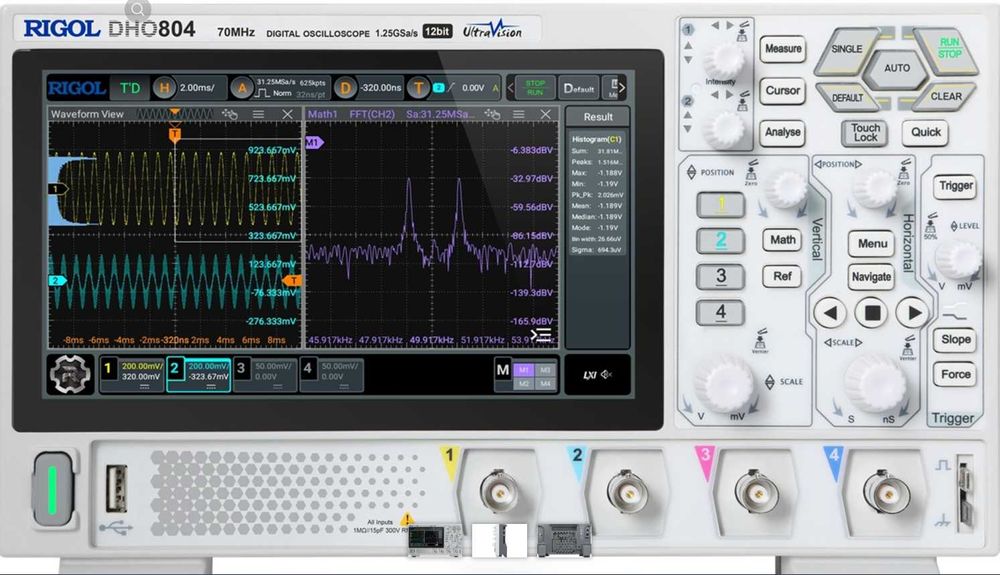The height and width of the screenshot is (575, 1000).
Task: Push the Analyse menu key
Action: (783, 133)
